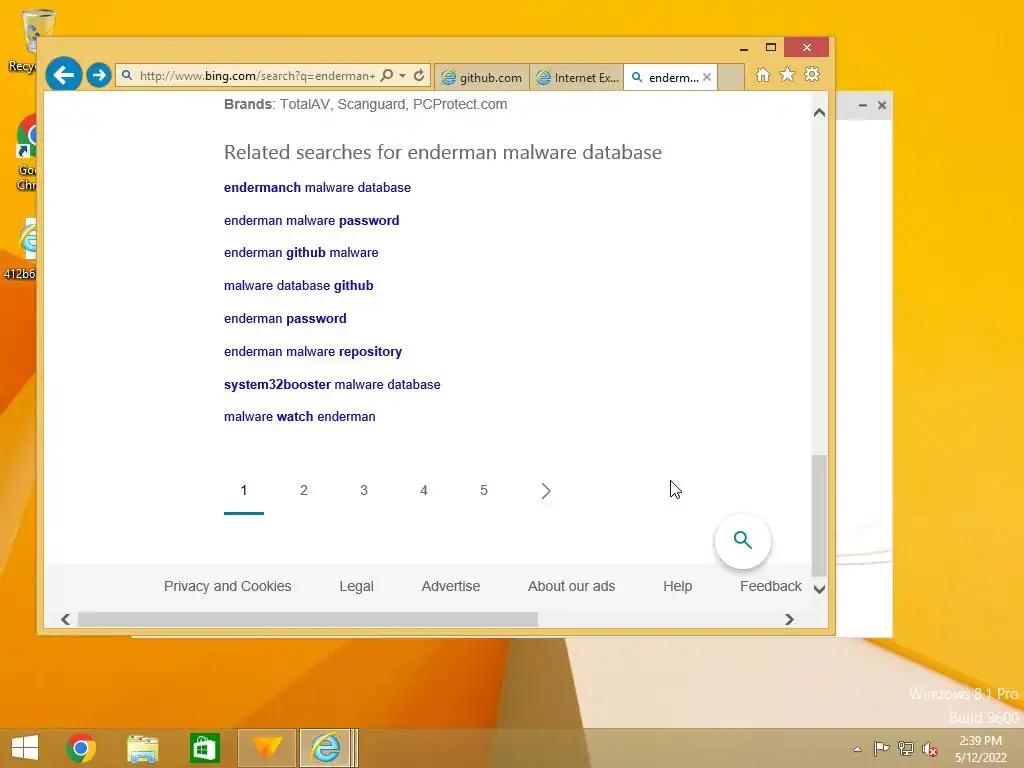1024x768 pixels.
Task: Minimize the background window behind IE
Action: (x=863, y=105)
